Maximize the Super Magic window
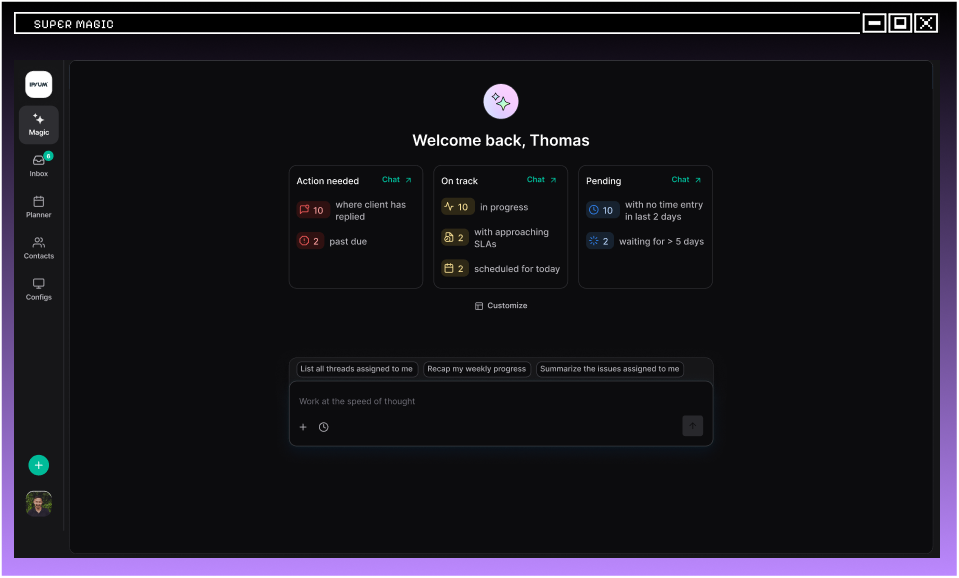 point(900,23)
